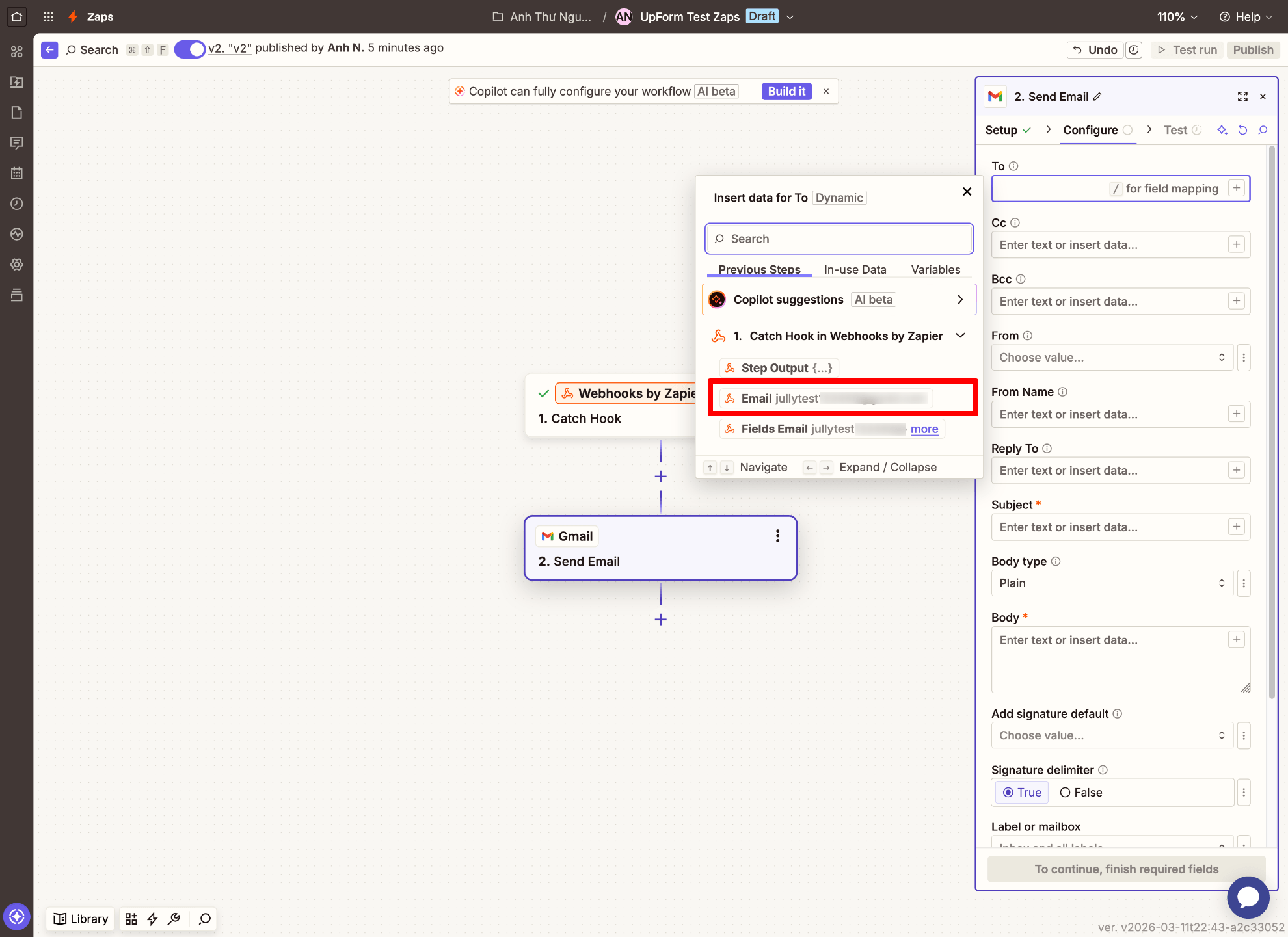Collapse the Catch Hook in Webhooks step
Image resolution: width=1288 pixels, height=937 pixels.
960,336
